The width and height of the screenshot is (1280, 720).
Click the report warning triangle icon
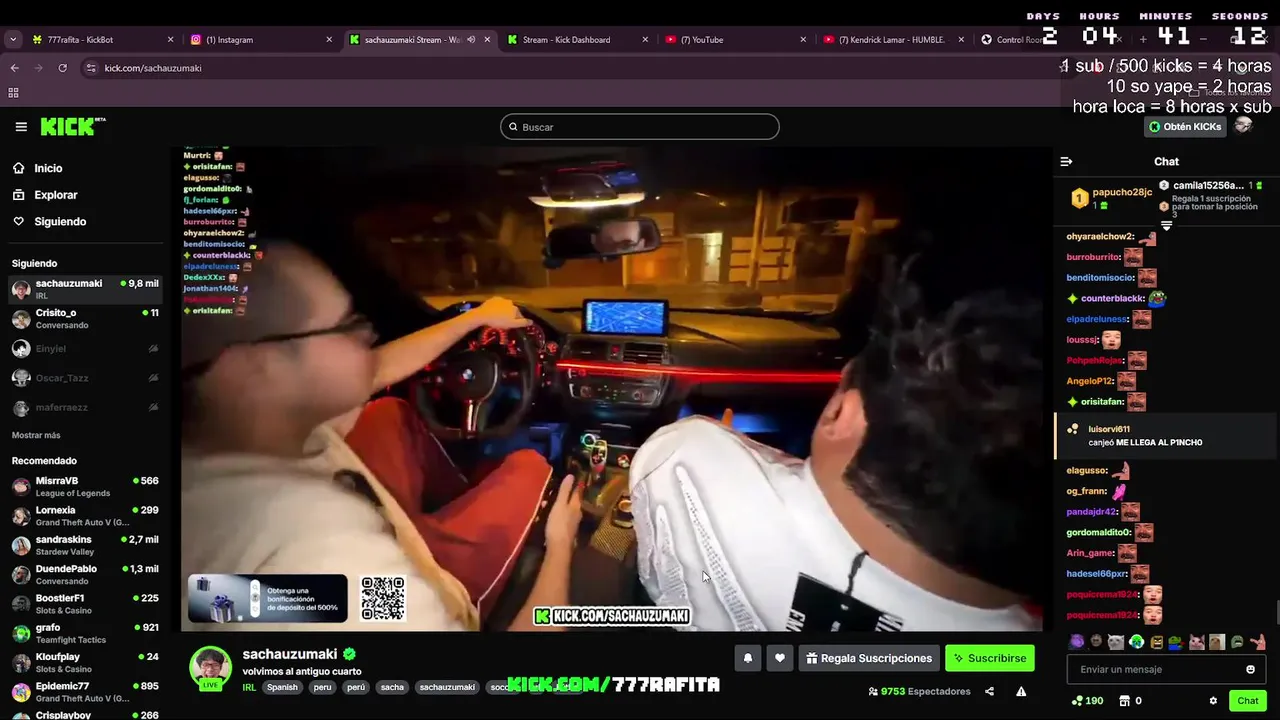click(1021, 691)
